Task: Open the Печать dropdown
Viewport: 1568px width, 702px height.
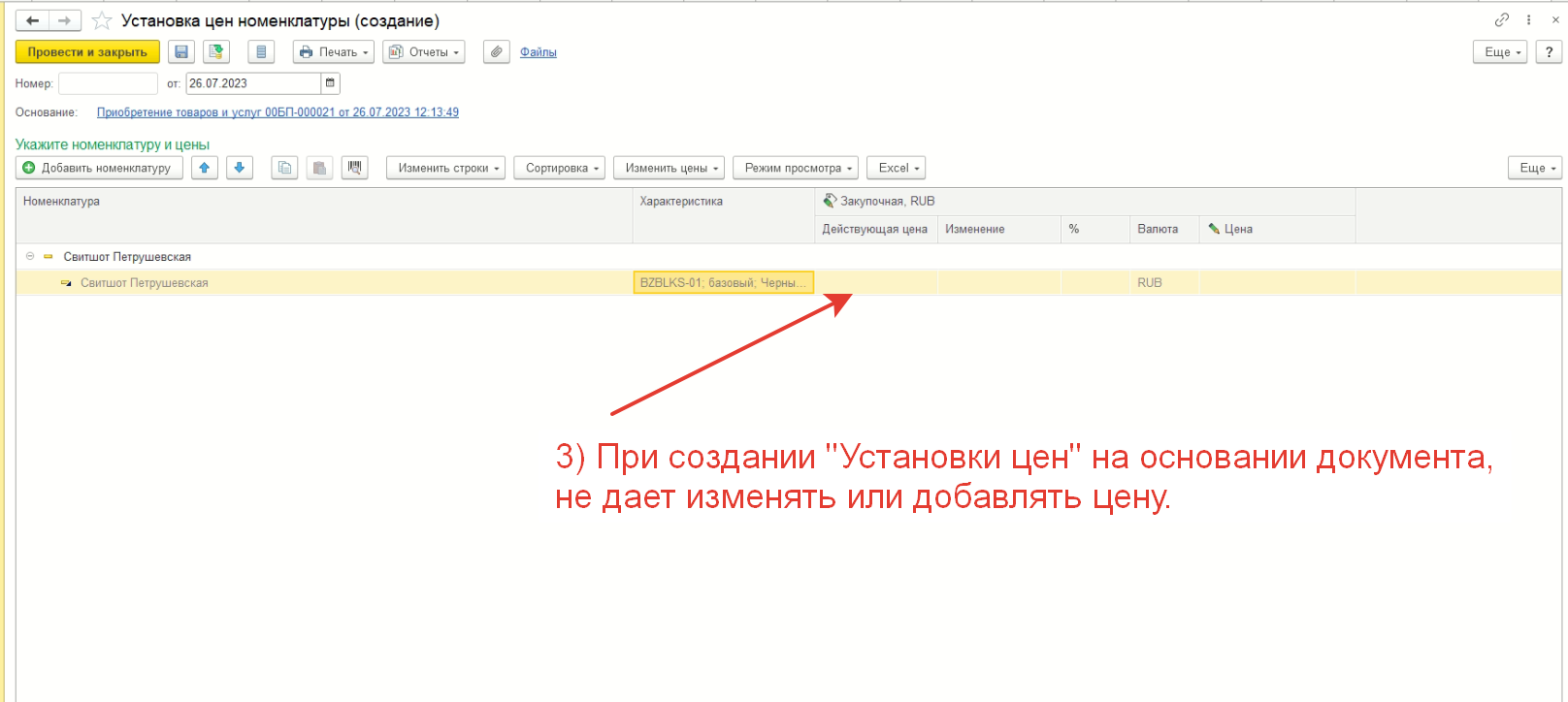Action: point(334,52)
